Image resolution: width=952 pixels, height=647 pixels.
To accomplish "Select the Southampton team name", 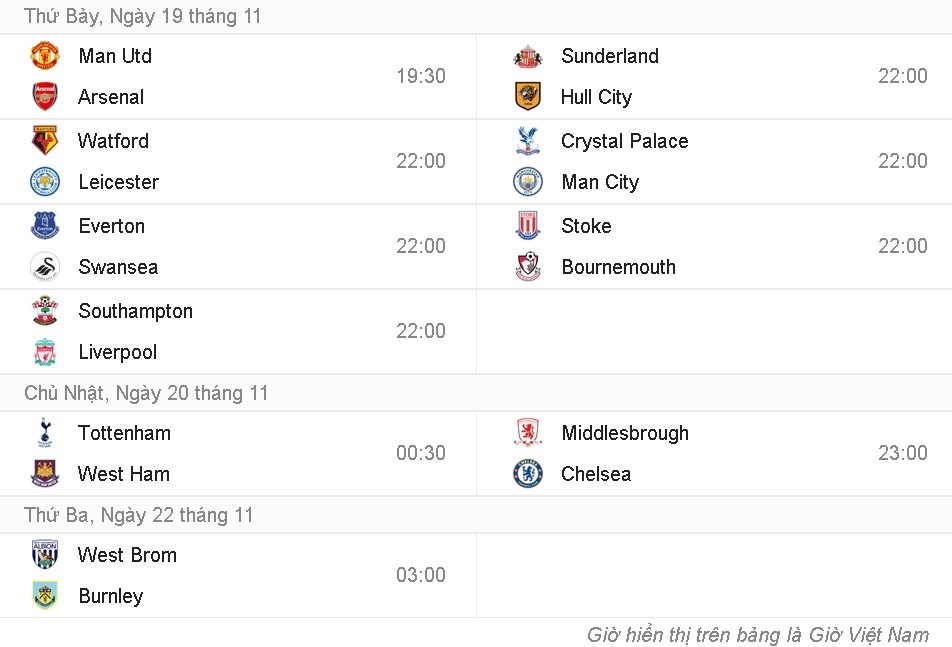I will 135,311.
